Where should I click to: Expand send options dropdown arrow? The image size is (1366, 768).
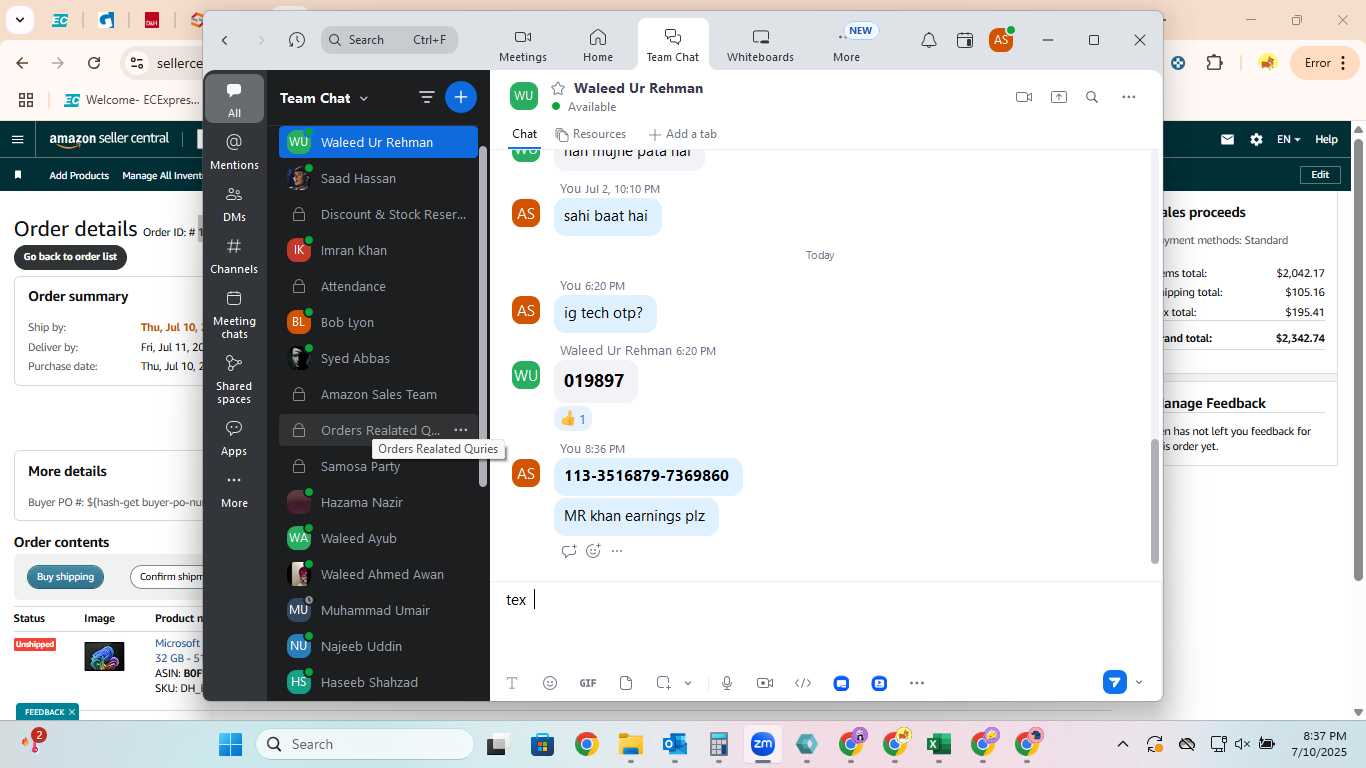click(x=1139, y=683)
